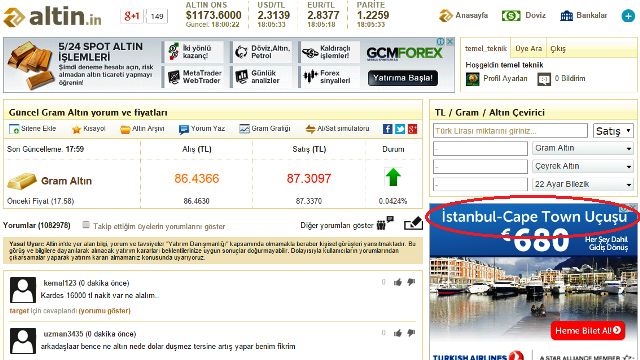Close the GCM Forex ad

tap(450, 42)
